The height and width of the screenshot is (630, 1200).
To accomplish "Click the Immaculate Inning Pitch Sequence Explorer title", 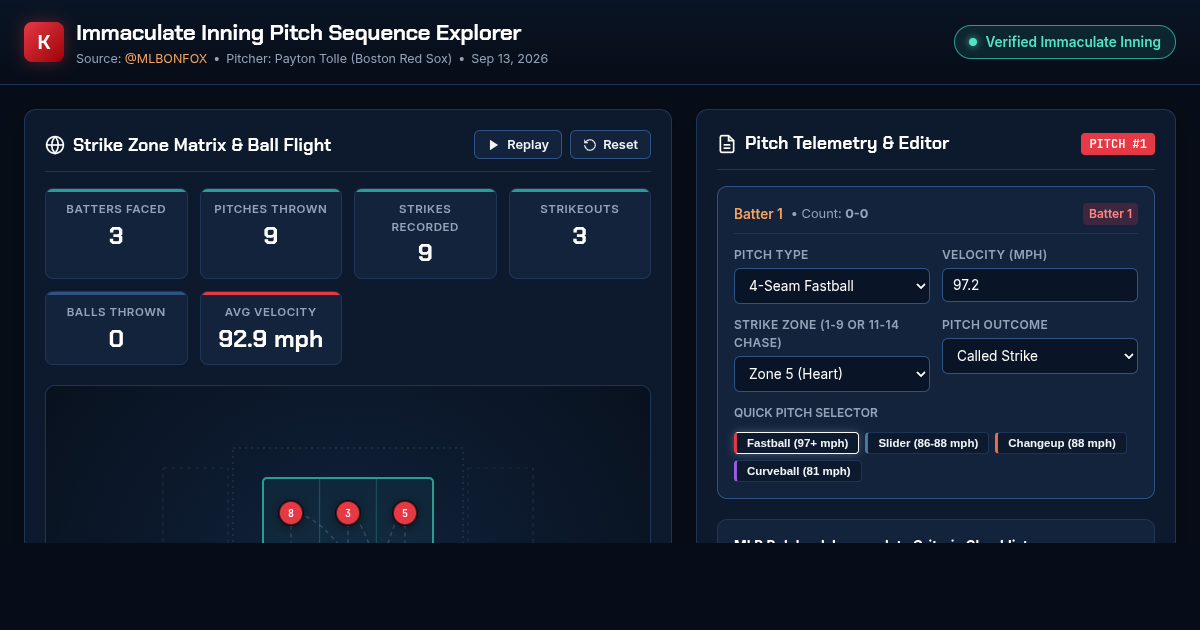I will tap(298, 33).
